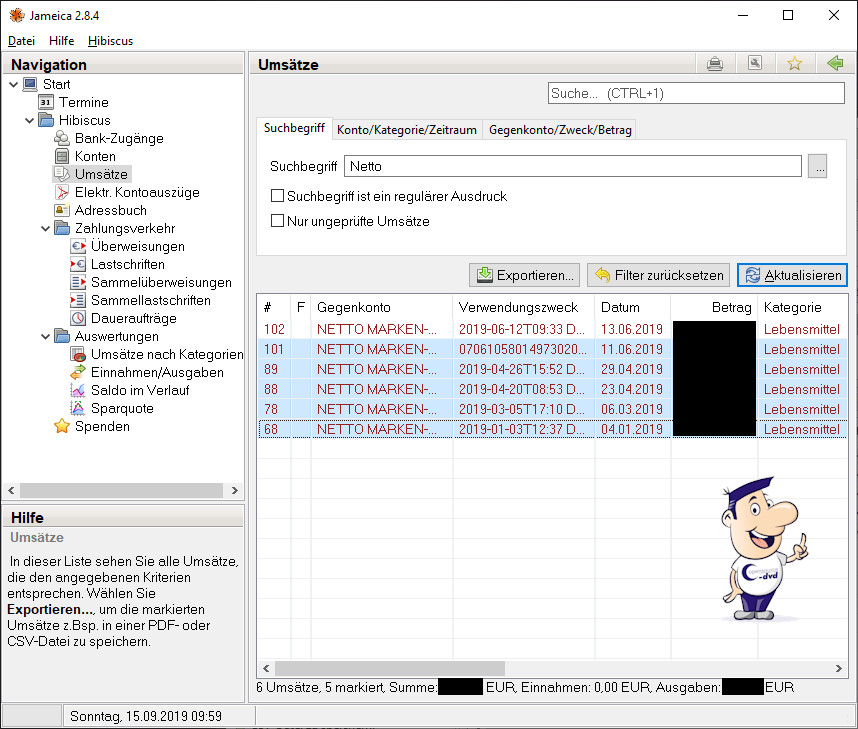Image resolution: width=858 pixels, height=729 pixels.
Task: Click the Exportieren... button
Action: point(524,275)
